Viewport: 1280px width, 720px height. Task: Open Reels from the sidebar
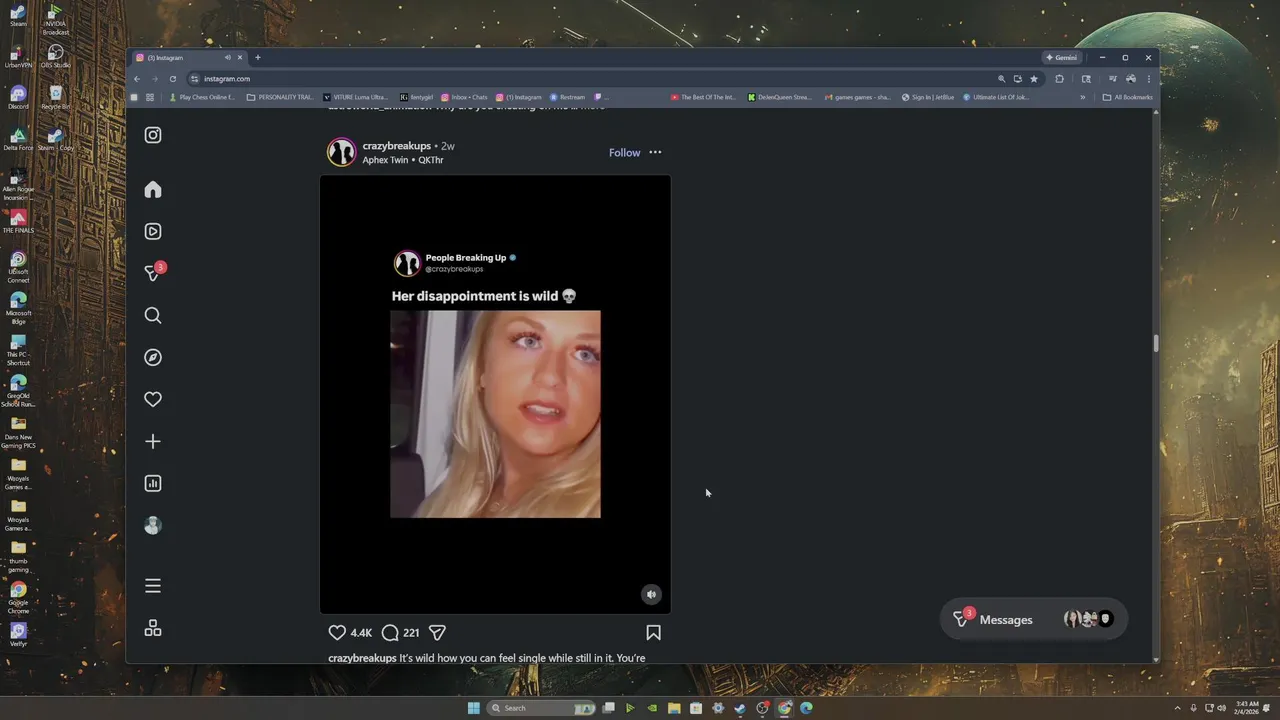pos(153,231)
